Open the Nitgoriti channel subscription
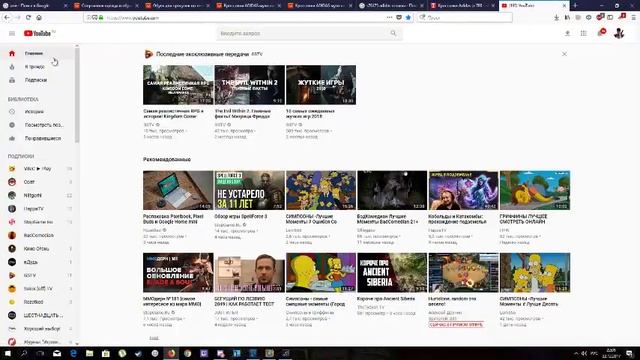This screenshot has height=360, width=640. pyautogui.click(x=39, y=196)
